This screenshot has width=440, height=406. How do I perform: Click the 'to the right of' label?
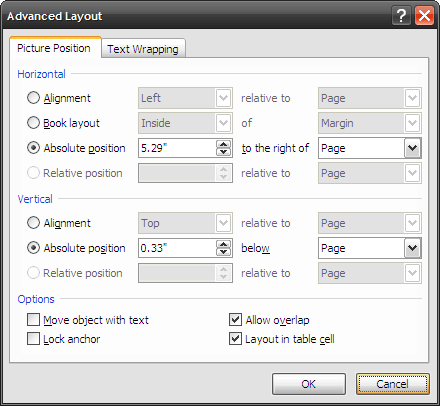[x=275, y=148]
